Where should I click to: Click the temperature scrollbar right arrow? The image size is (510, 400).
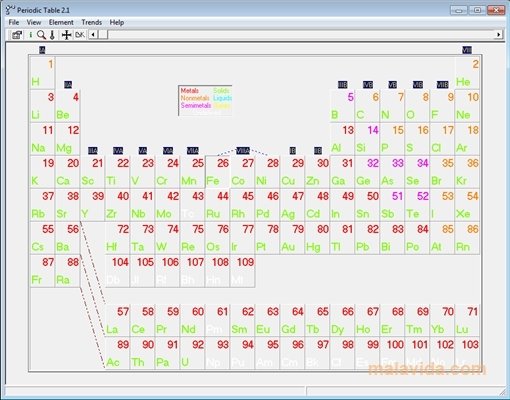tap(498, 34)
